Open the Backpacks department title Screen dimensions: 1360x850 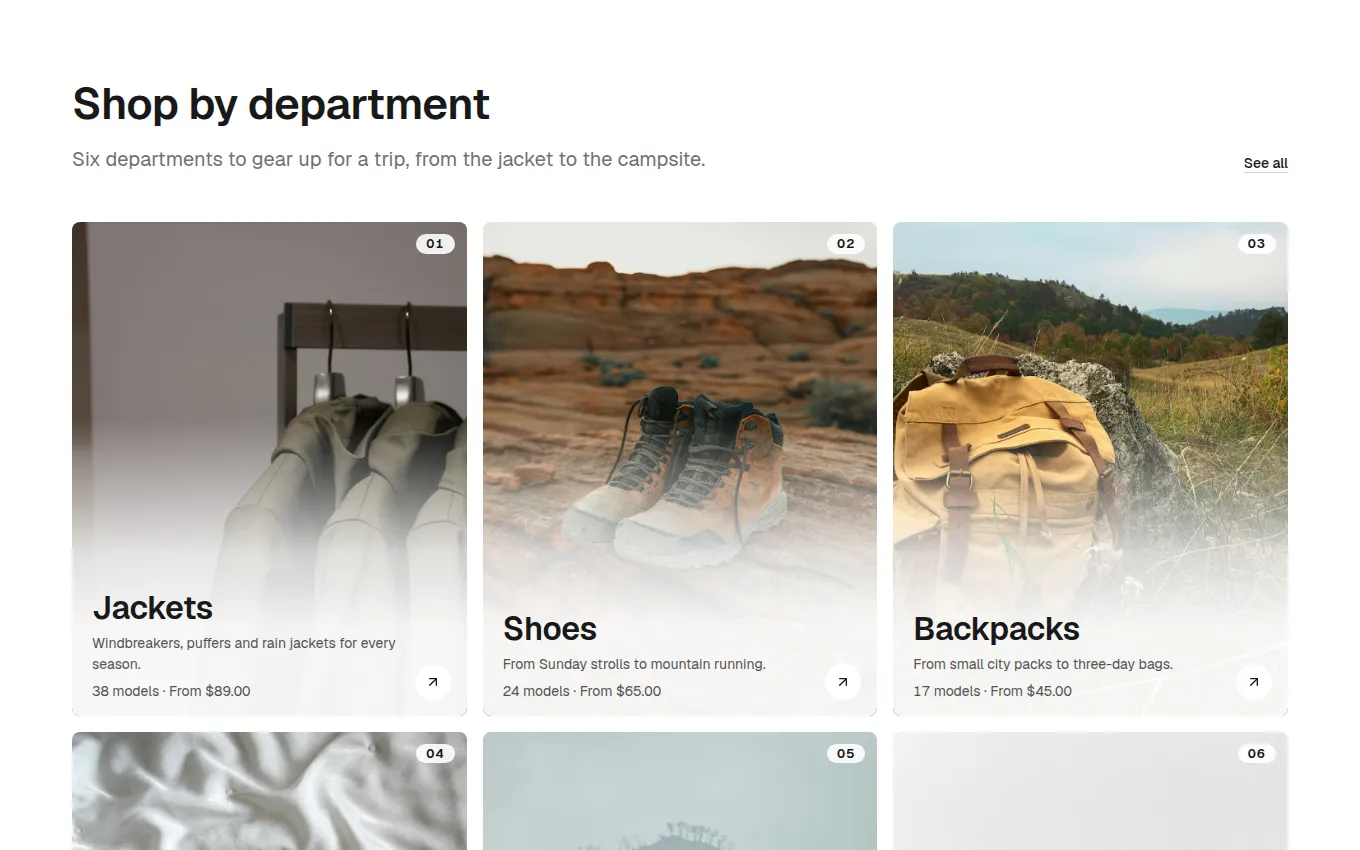[x=996, y=628]
